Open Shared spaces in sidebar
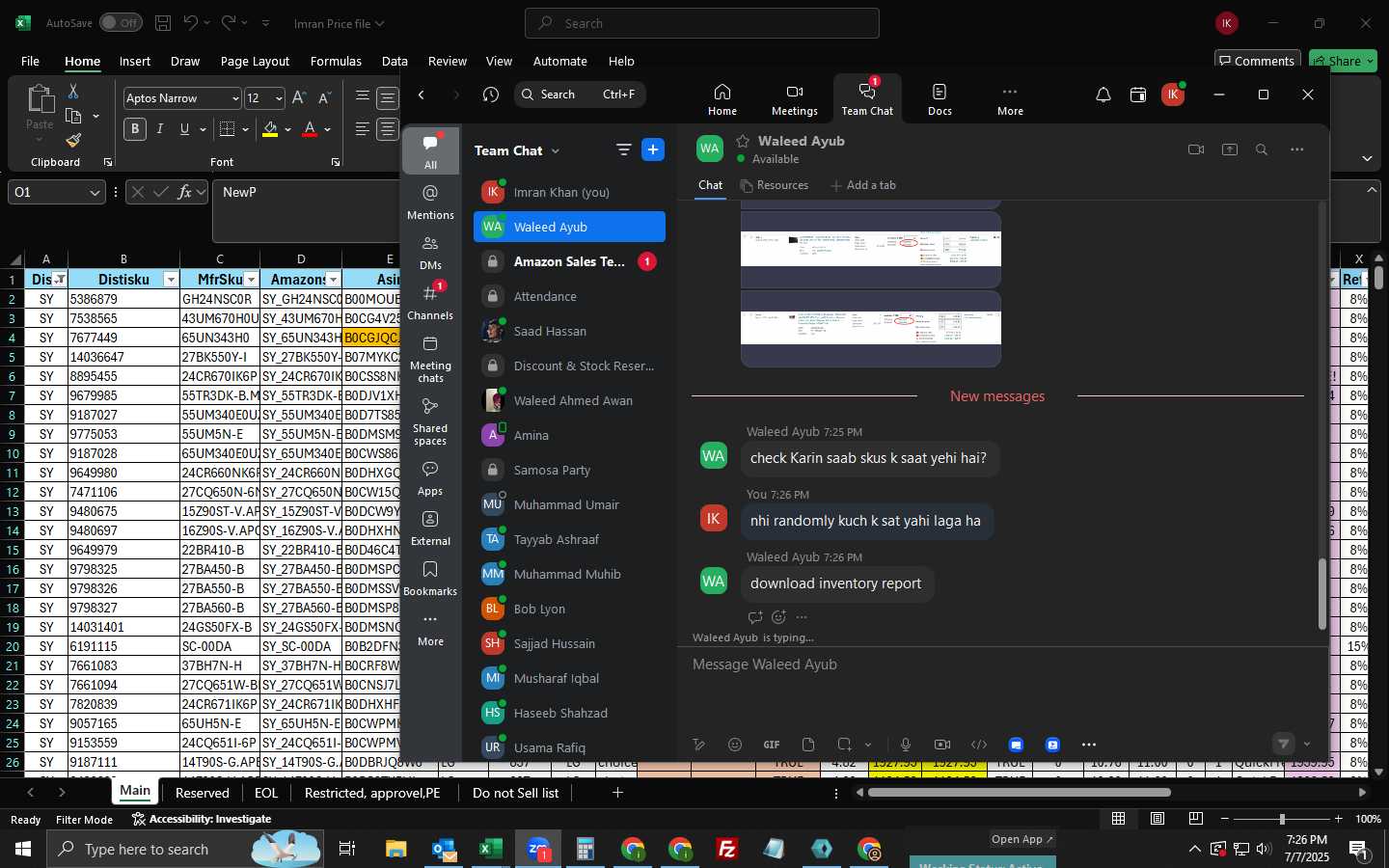Image resolution: width=1389 pixels, height=868 pixels. pyautogui.click(x=430, y=421)
